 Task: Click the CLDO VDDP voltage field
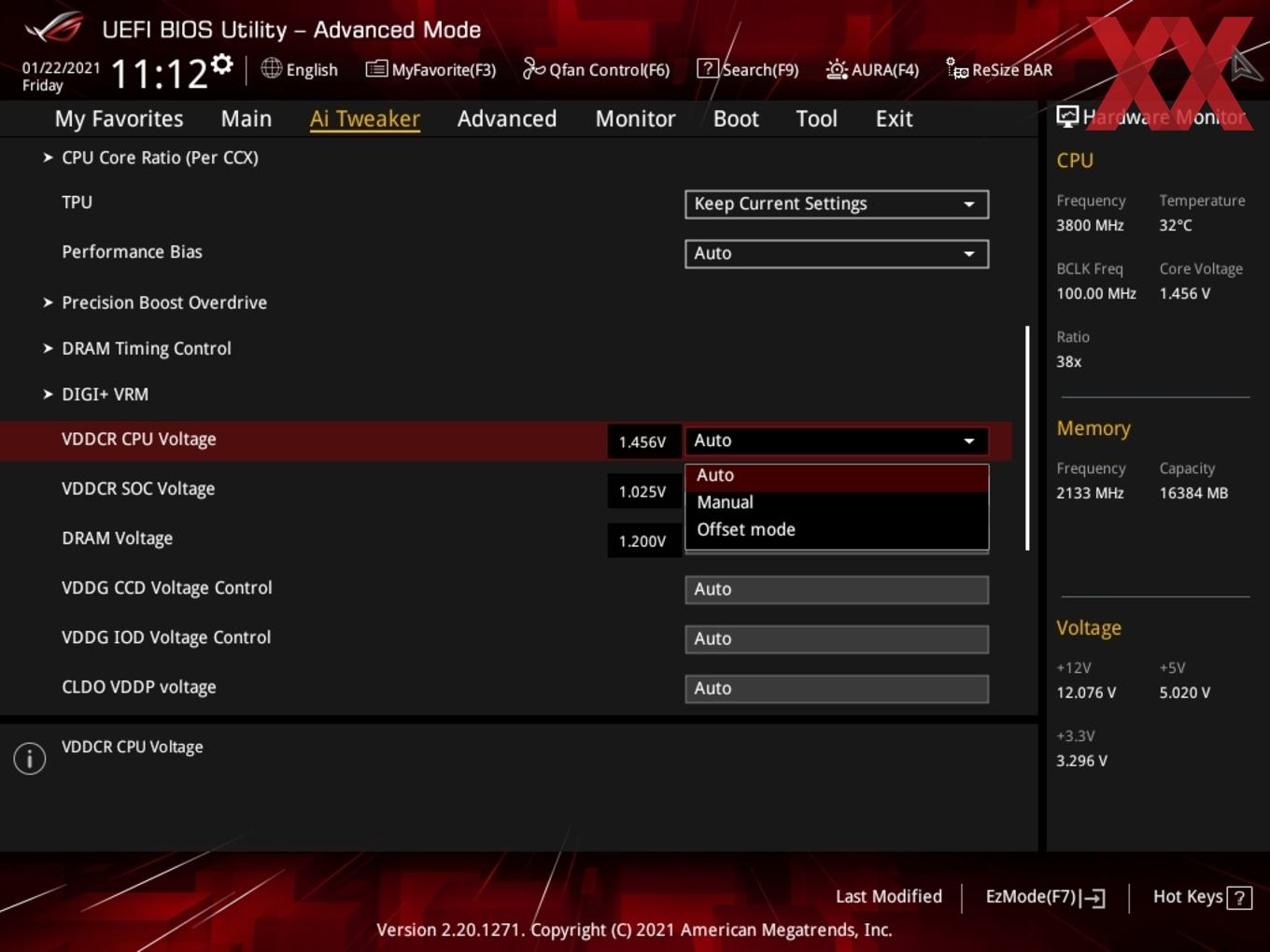[x=837, y=689]
